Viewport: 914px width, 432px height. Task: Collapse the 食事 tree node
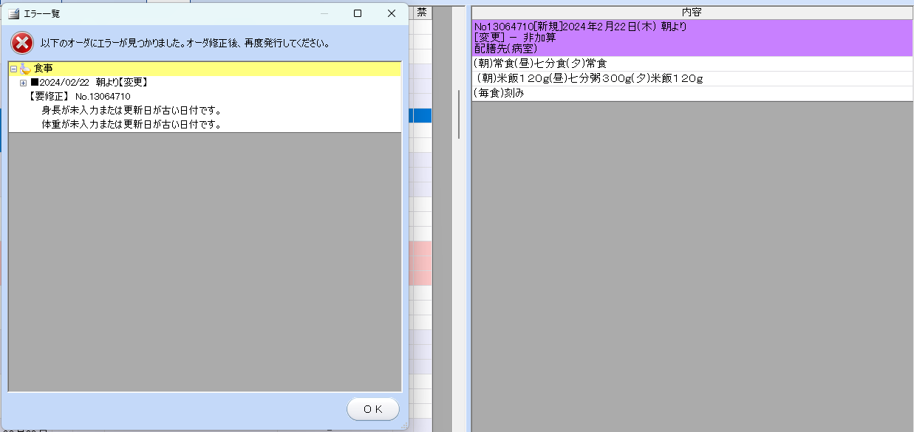(x=14, y=69)
